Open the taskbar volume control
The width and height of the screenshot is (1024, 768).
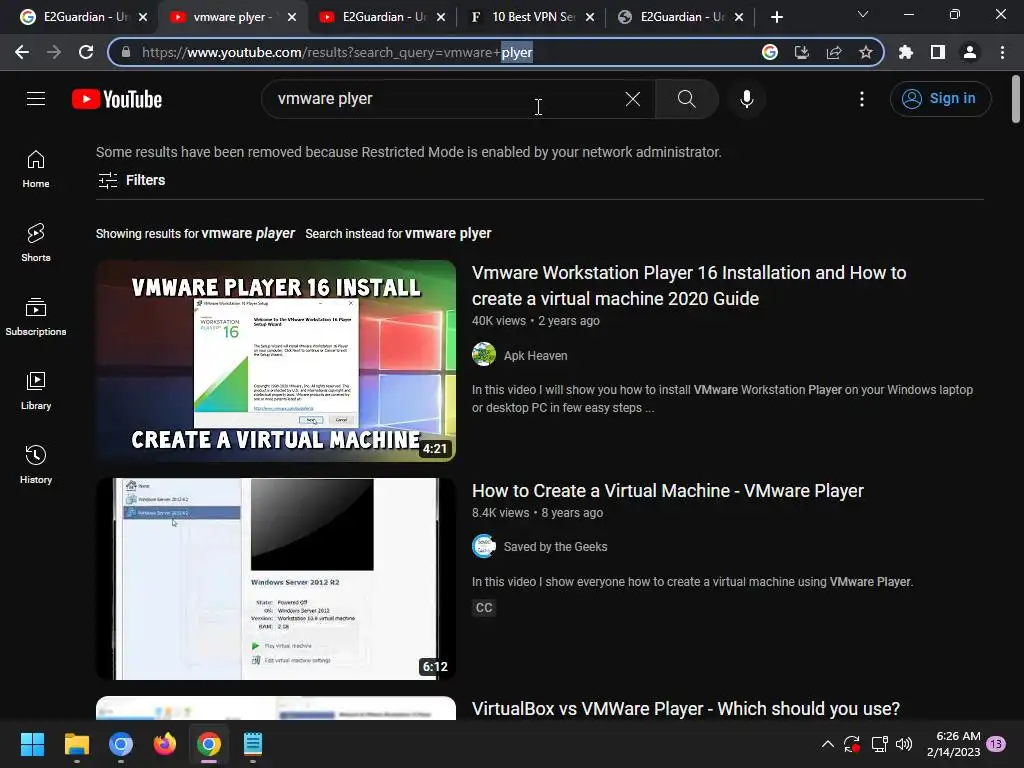(x=904, y=744)
